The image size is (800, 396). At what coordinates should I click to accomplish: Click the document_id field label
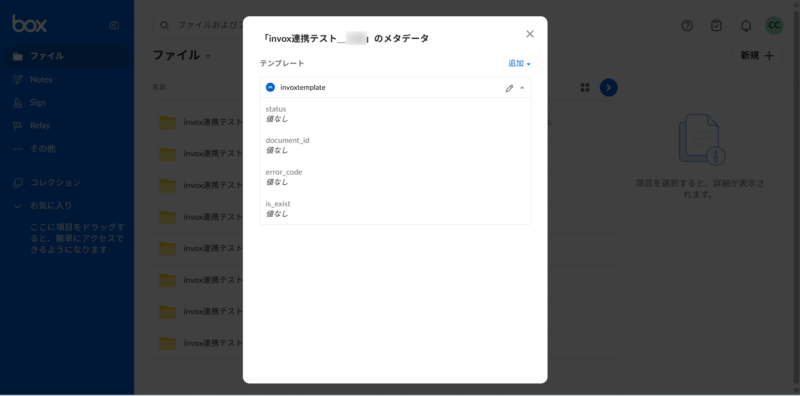point(287,140)
